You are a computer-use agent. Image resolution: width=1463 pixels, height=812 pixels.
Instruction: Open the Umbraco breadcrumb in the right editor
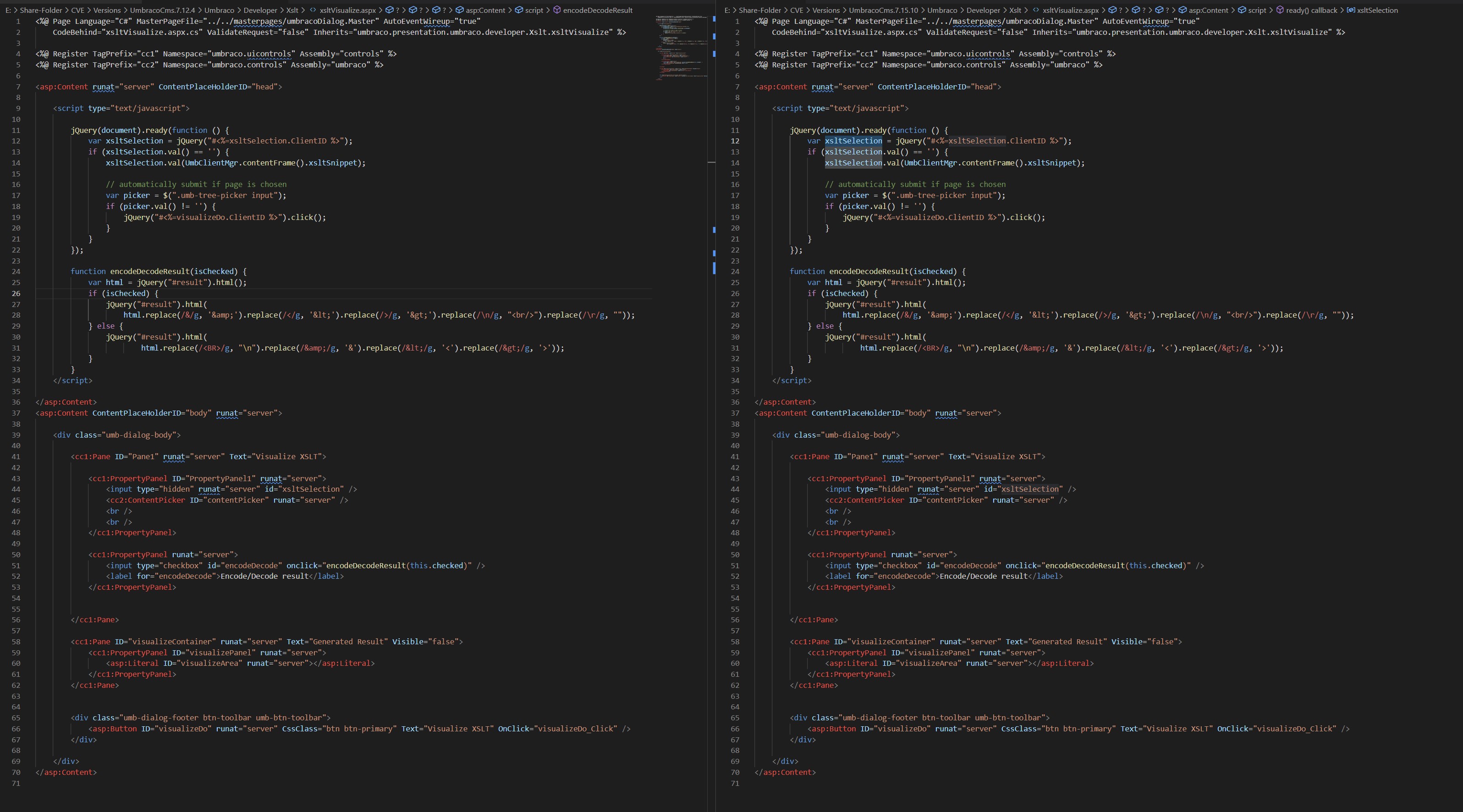(942, 10)
